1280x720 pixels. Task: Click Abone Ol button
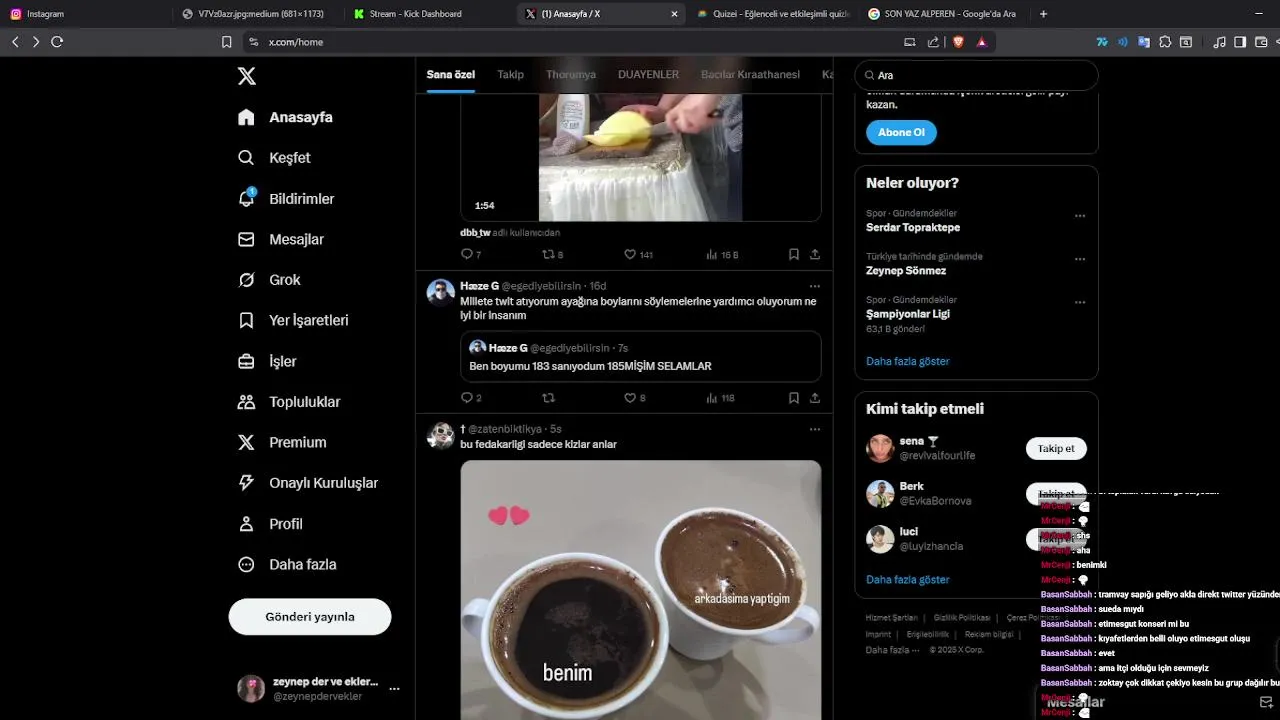tap(901, 132)
